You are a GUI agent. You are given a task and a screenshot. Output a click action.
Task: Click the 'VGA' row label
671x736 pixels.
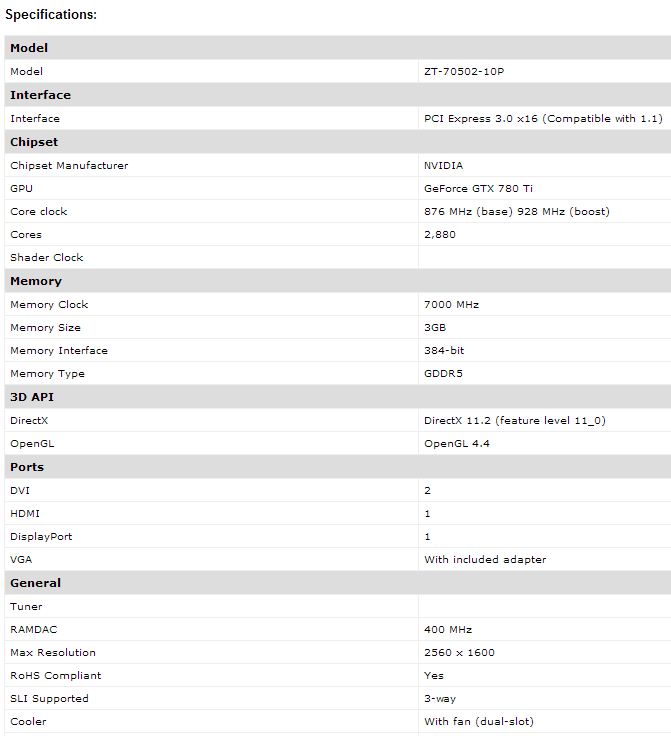(x=21, y=559)
